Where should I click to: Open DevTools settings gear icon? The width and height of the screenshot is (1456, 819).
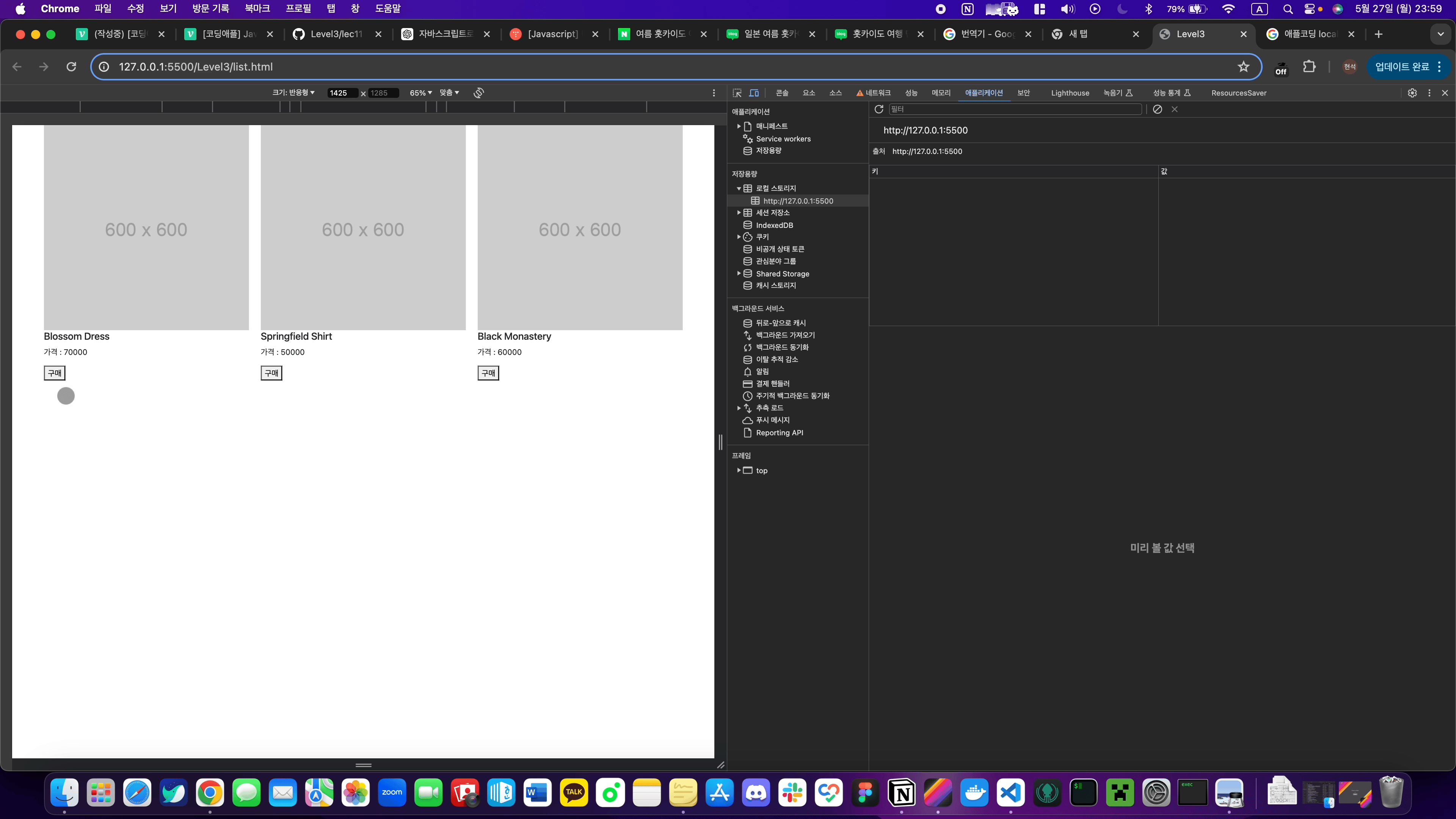[x=1412, y=93]
